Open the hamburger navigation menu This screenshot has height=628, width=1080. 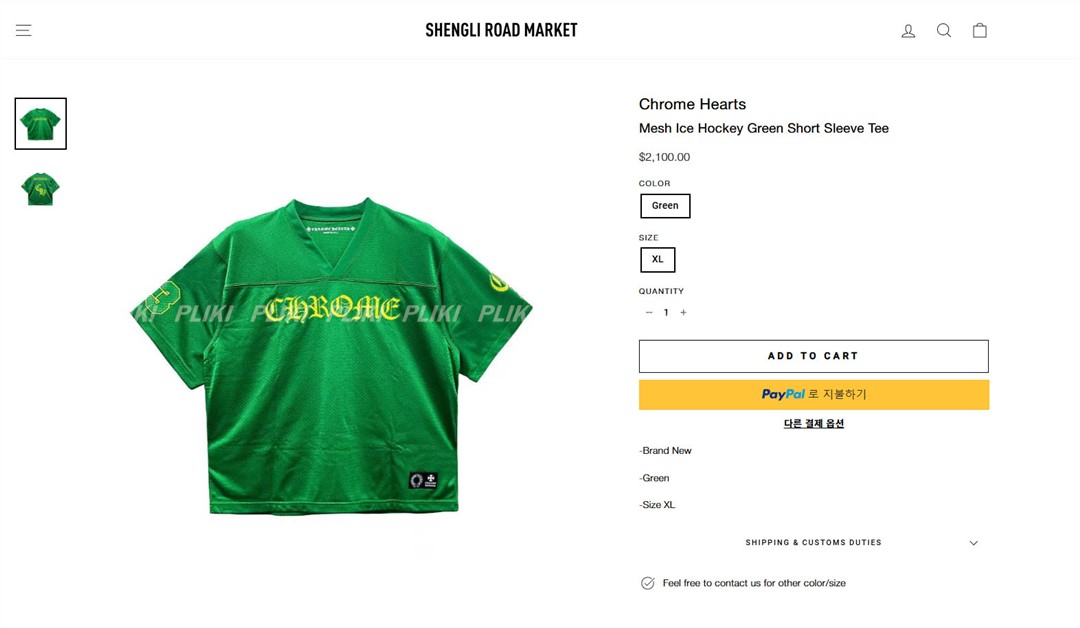tap(23, 30)
